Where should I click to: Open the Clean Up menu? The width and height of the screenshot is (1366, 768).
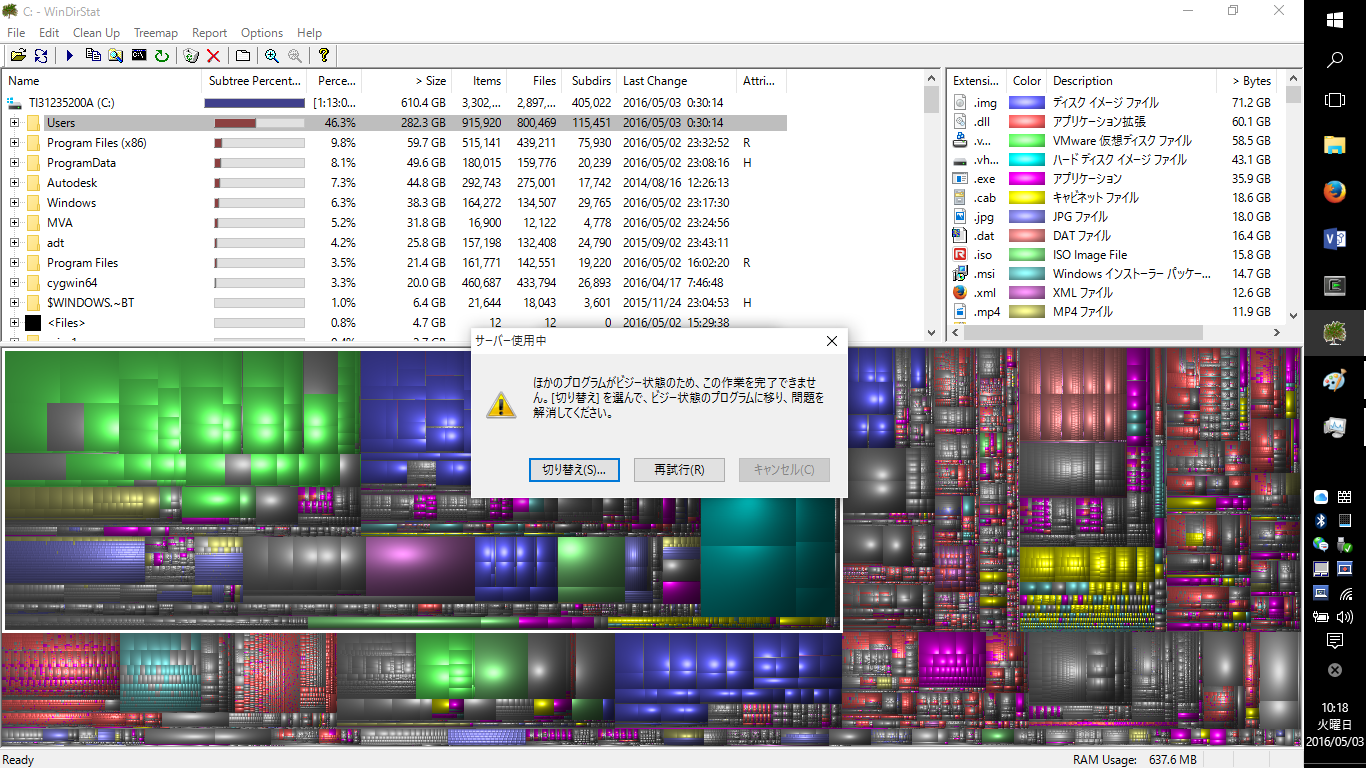96,33
